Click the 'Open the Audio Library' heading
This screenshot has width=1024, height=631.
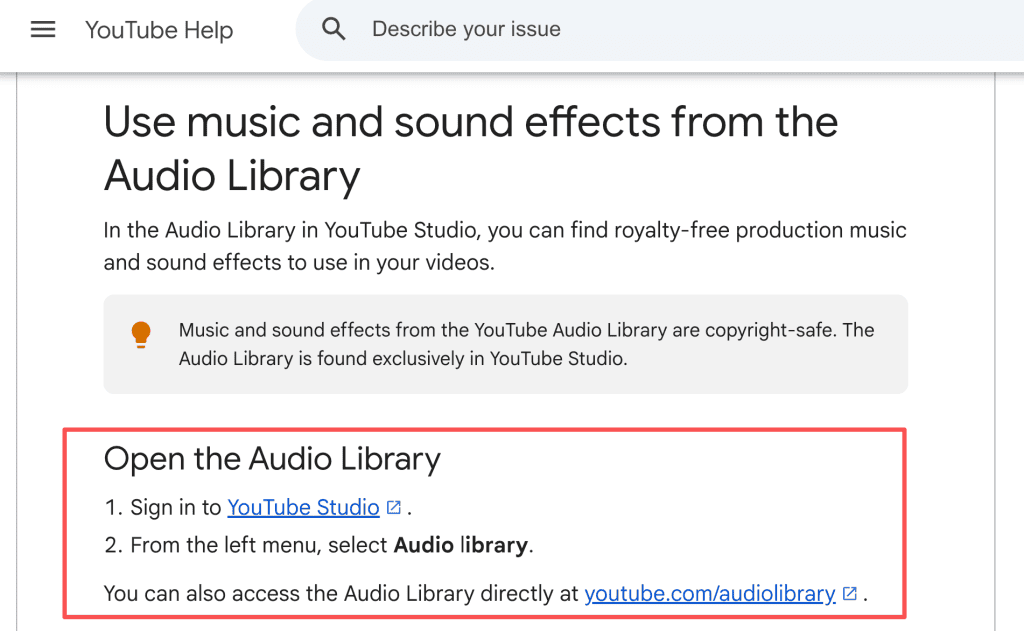click(272, 459)
